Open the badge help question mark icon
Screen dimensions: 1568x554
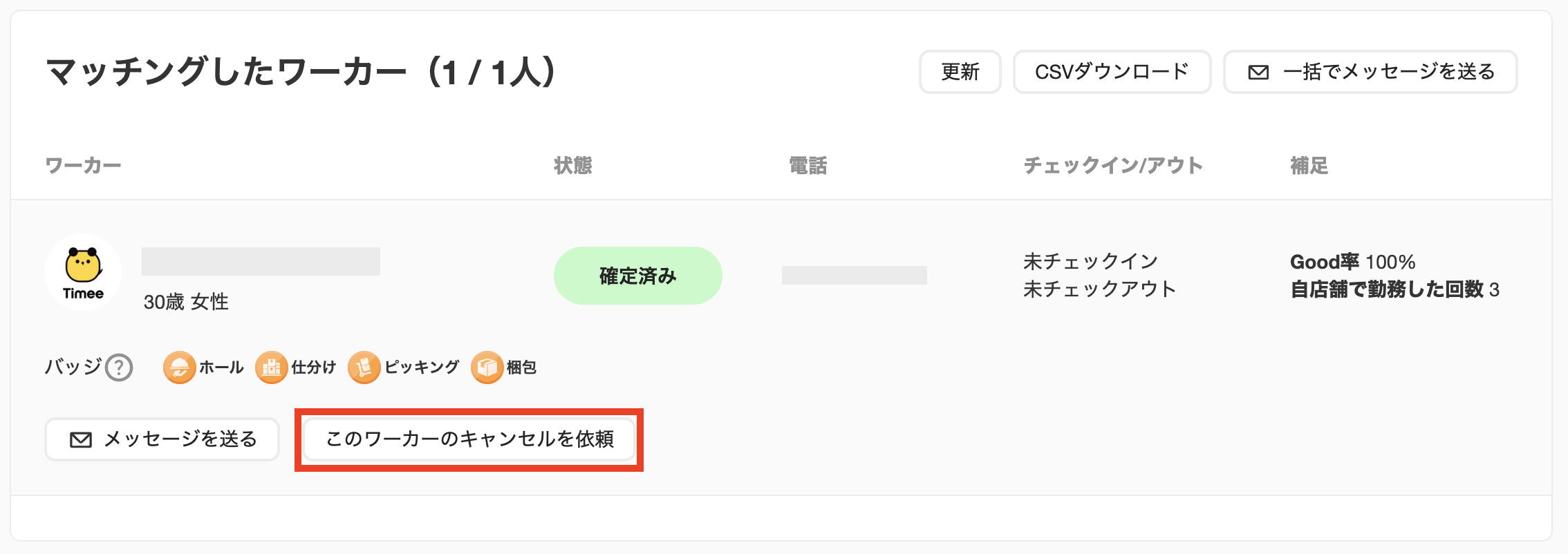[x=119, y=367]
